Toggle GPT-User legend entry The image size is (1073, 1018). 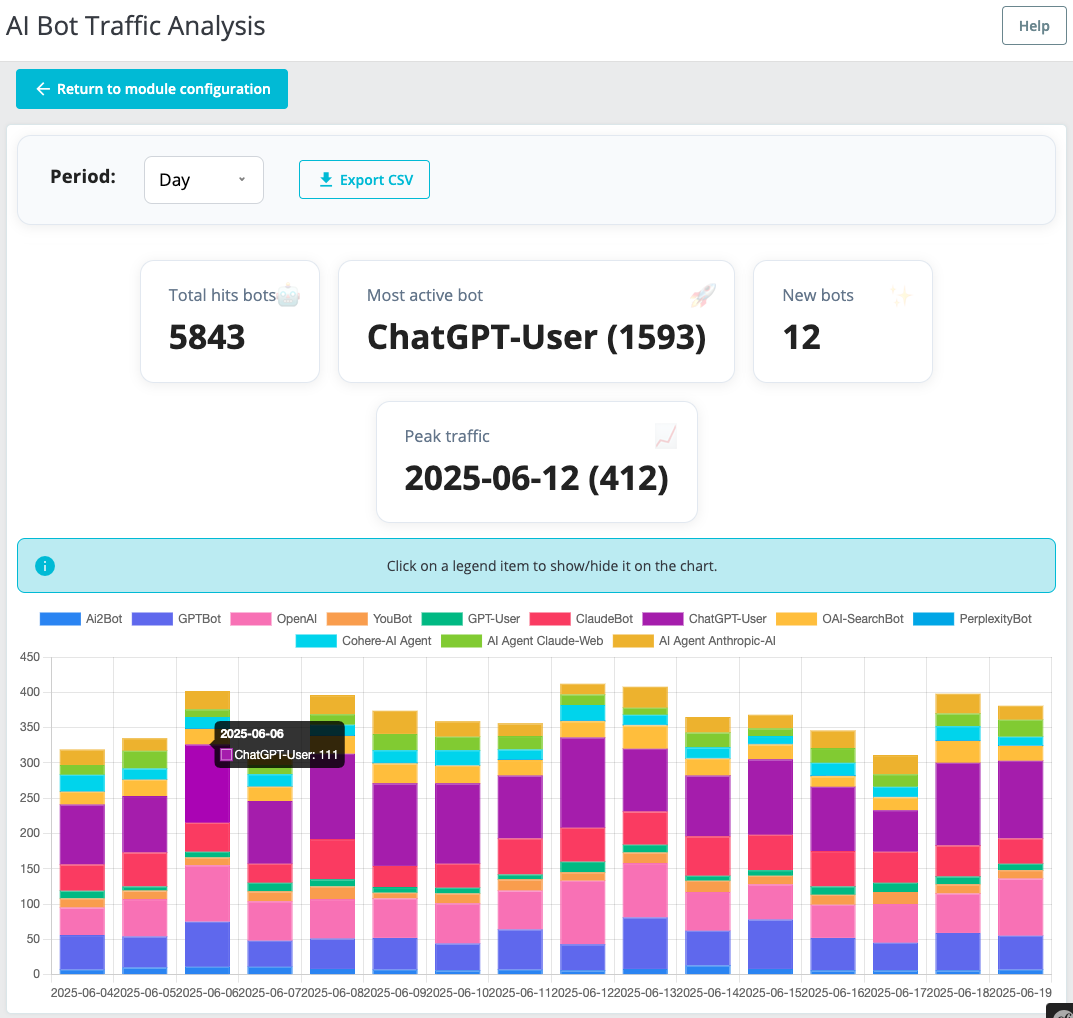(471, 619)
